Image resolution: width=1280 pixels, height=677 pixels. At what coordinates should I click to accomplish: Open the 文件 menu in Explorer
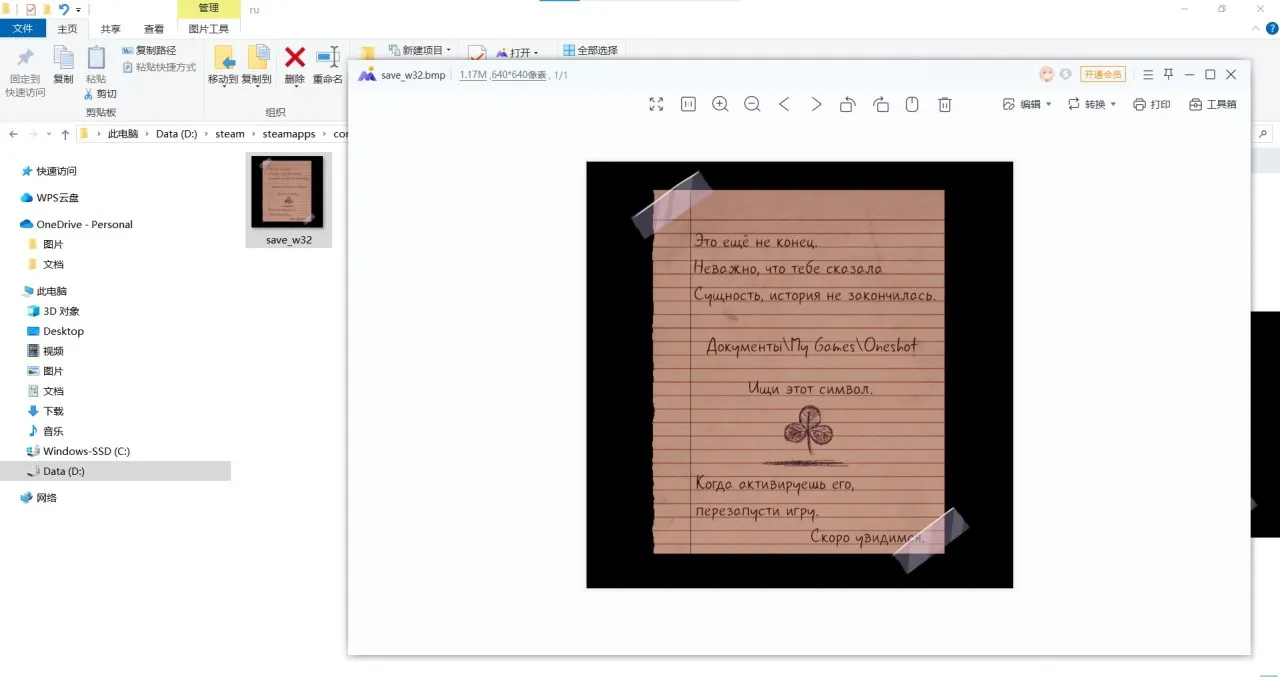point(22,29)
